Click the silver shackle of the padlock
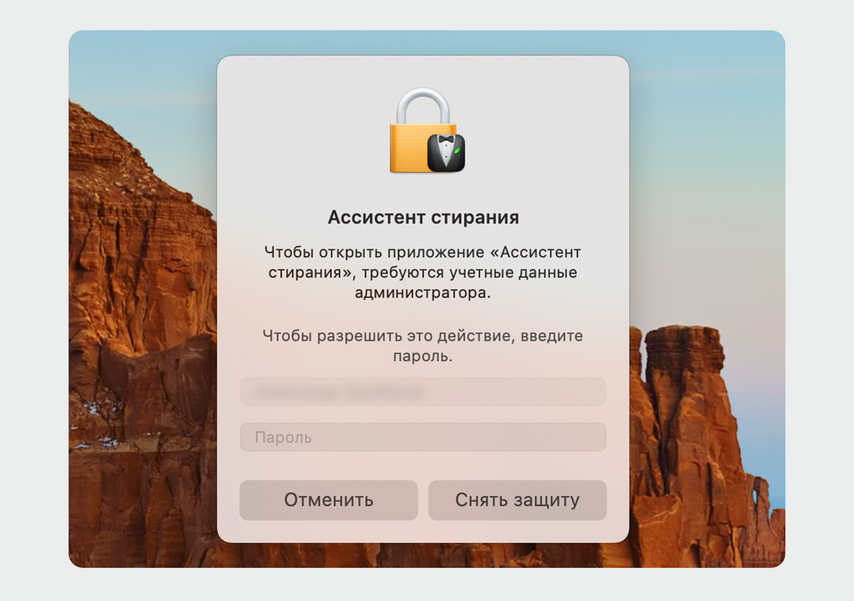This screenshot has height=601, width=854. [423, 105]
